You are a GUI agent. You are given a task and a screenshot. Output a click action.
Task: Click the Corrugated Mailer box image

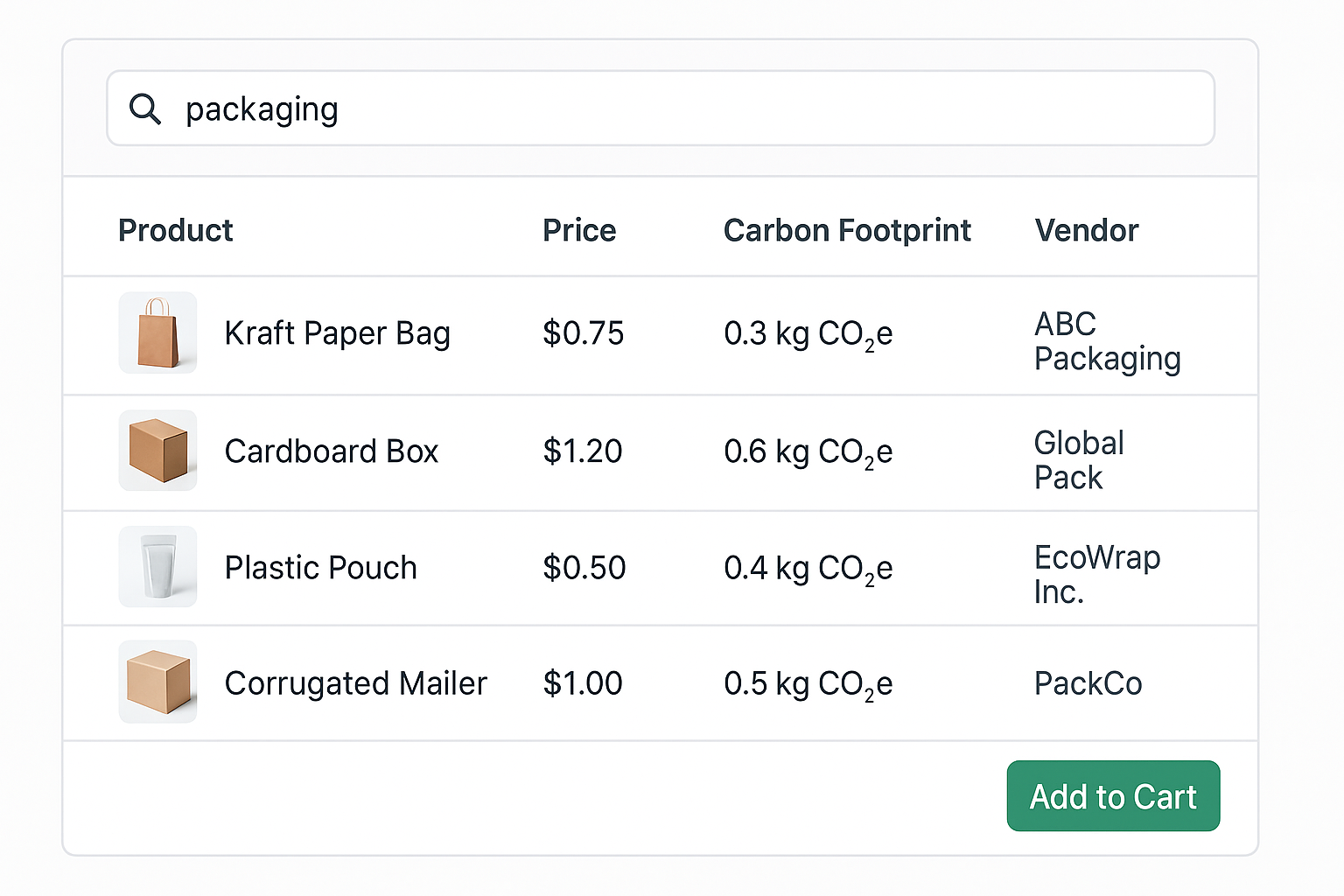[157, 682]
